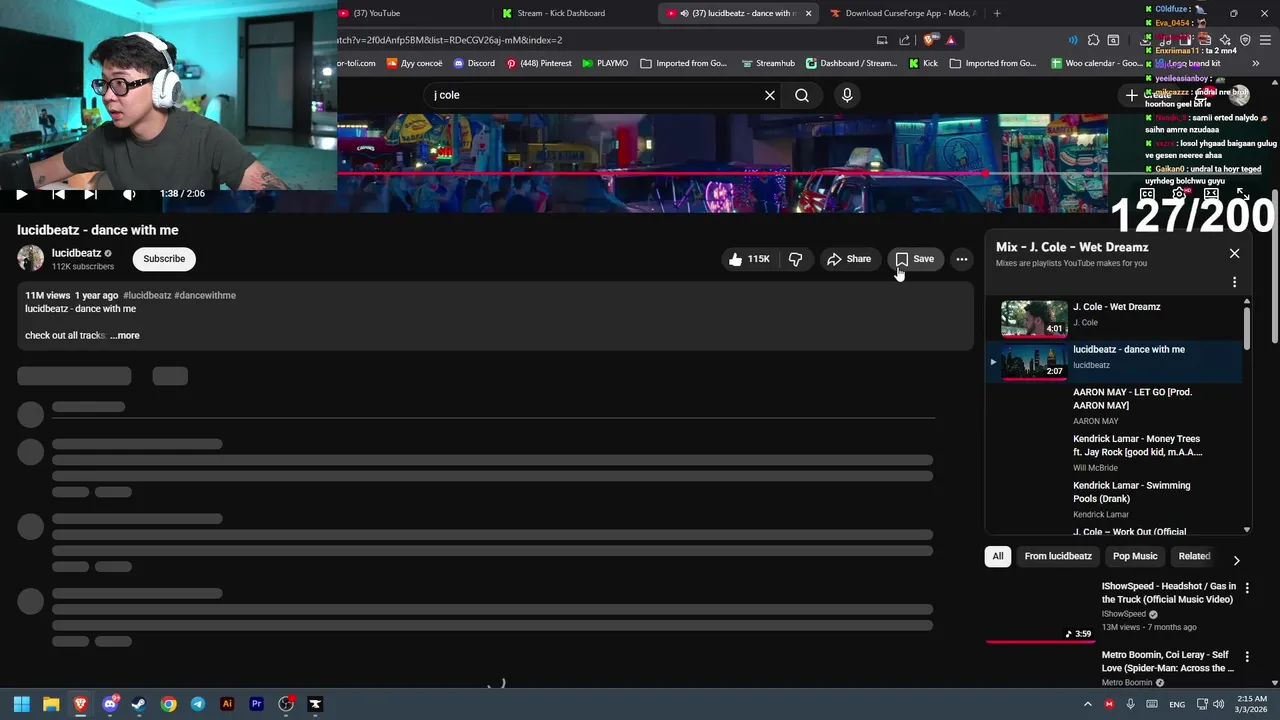Open Discord bookmark in bookmarks bar
Viewport: 1280px width, 720px height.
(x=474, y=63)
